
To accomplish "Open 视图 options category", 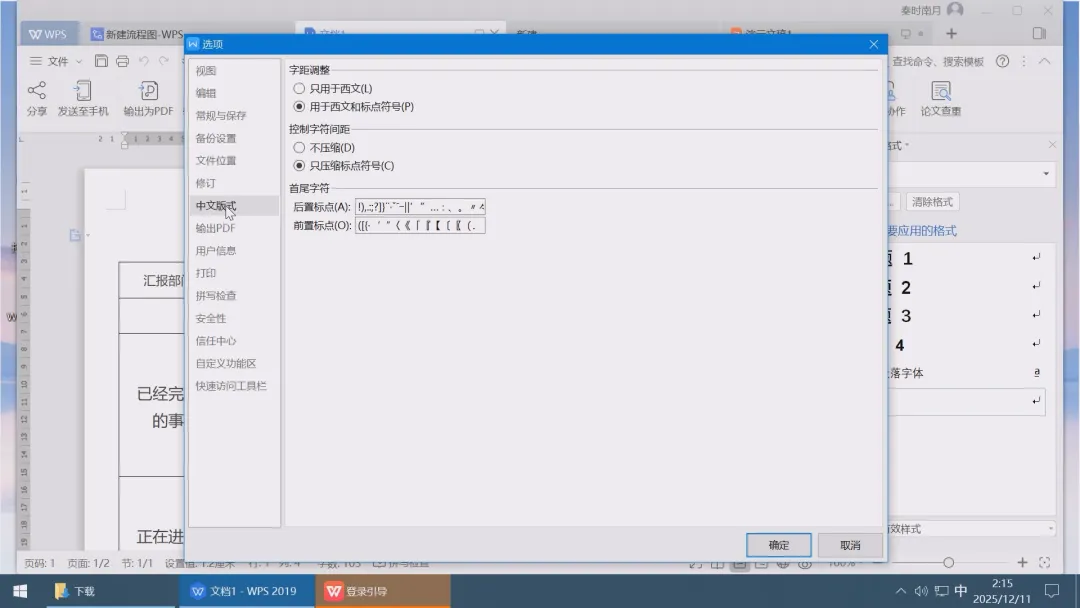I will point(233,70).
